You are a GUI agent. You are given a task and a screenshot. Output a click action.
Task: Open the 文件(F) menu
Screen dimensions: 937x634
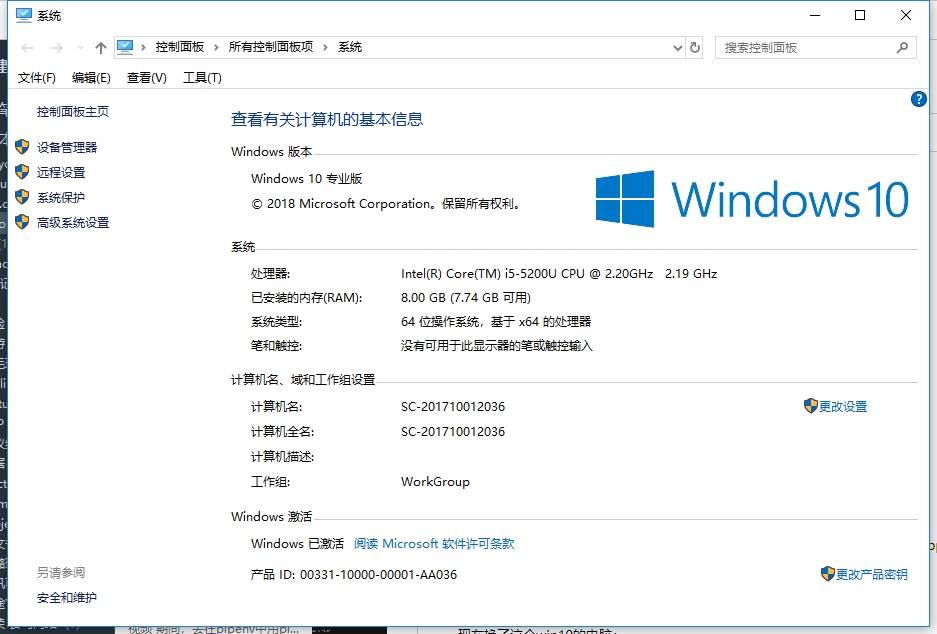point(36,78)
